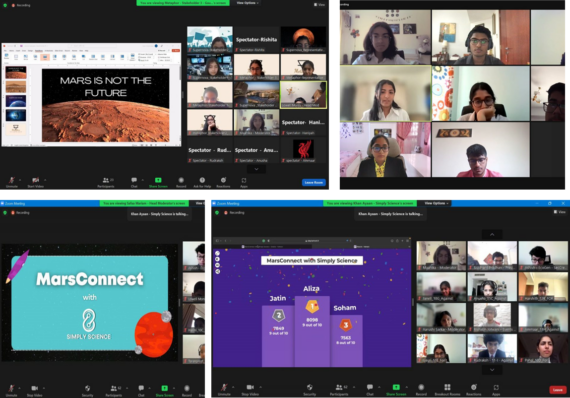
Task: Open Chat in the Mars presentation meeting toolbar
Action: [134, 182]
